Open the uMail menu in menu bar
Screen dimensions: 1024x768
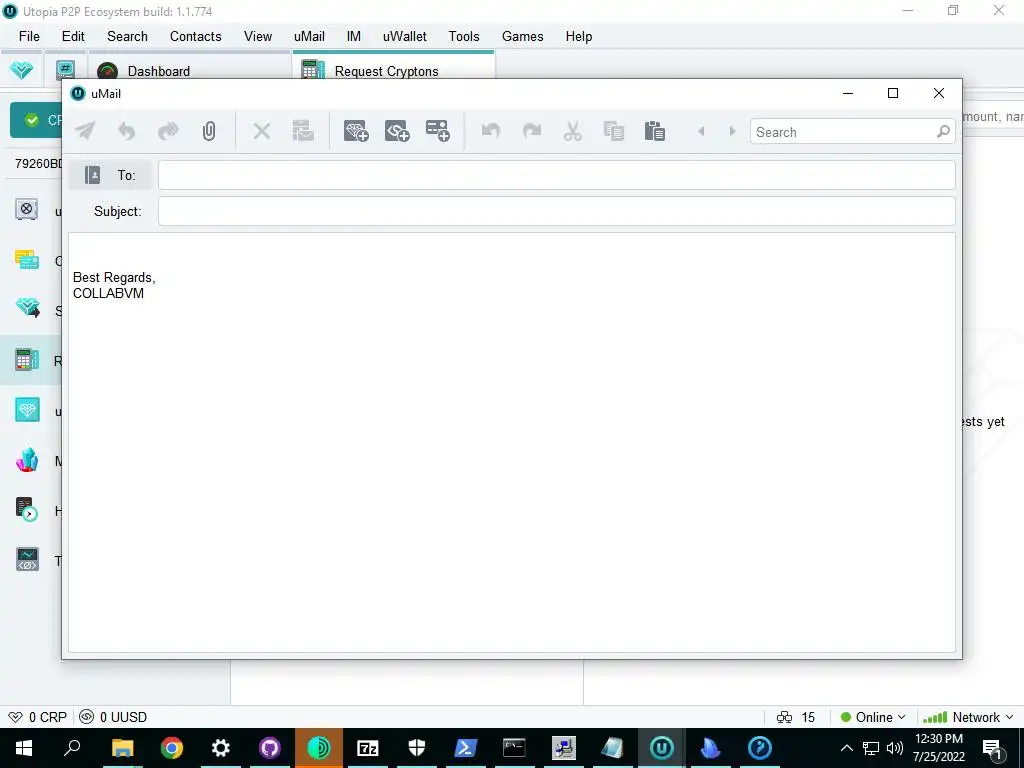[x=309, y=37]
